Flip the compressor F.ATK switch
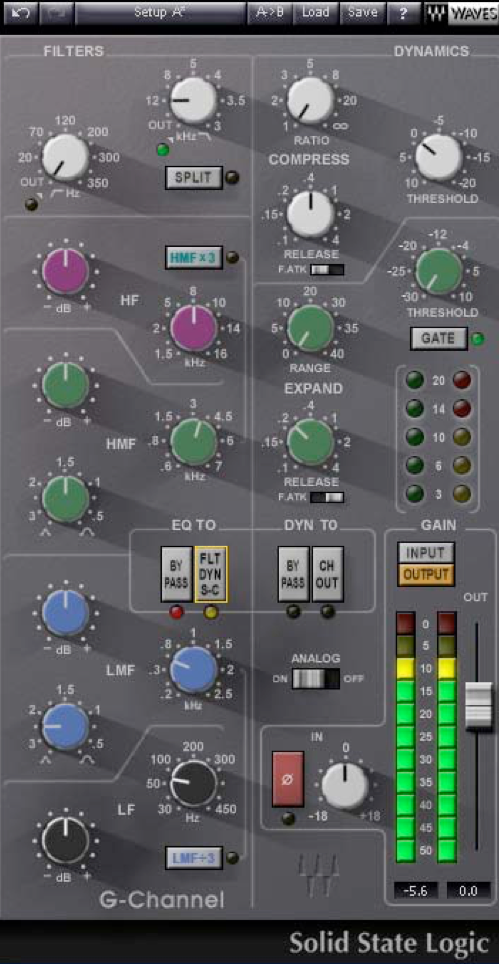This screenshot has height=964, width=499. 327,269
